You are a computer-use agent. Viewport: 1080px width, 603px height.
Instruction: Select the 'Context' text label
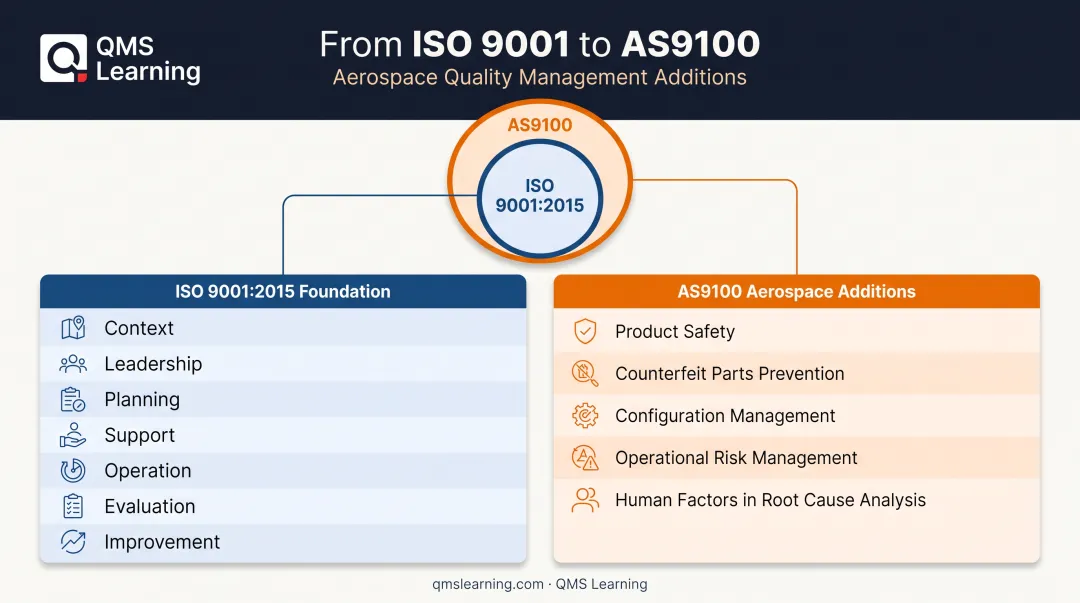coord(139,328)
